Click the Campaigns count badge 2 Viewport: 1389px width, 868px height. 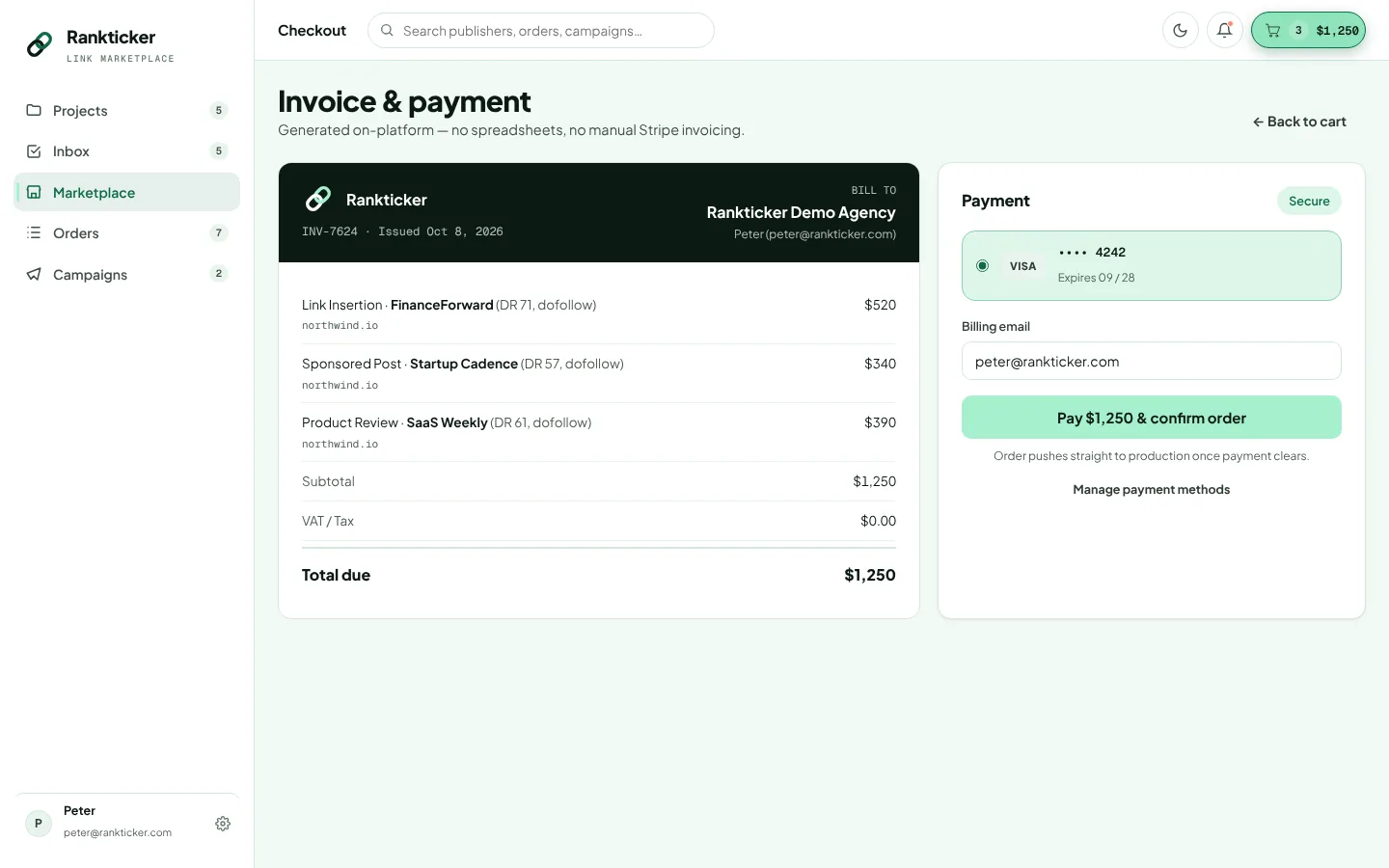(219, 274)
